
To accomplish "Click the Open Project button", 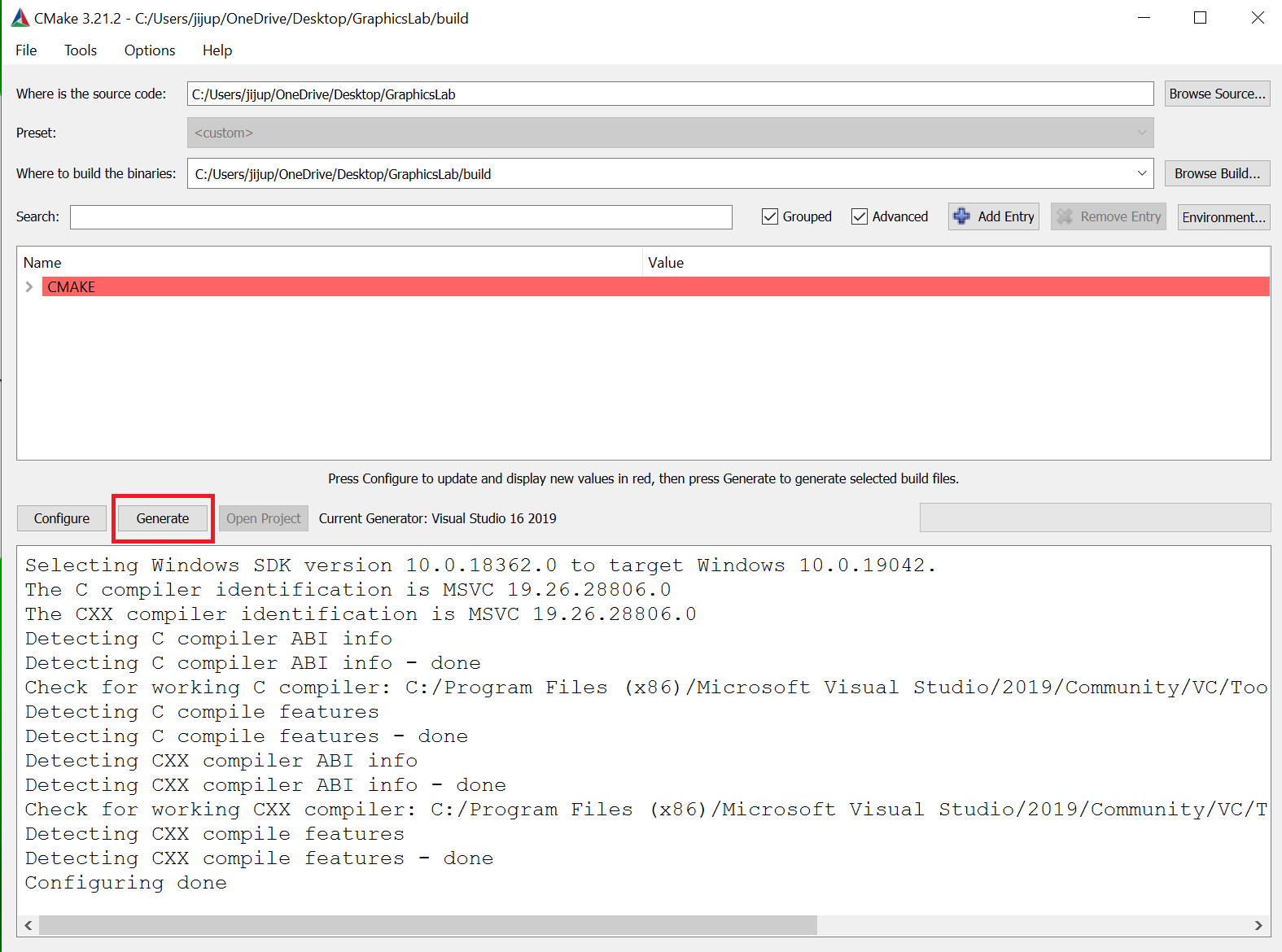I will click(264, 518).
